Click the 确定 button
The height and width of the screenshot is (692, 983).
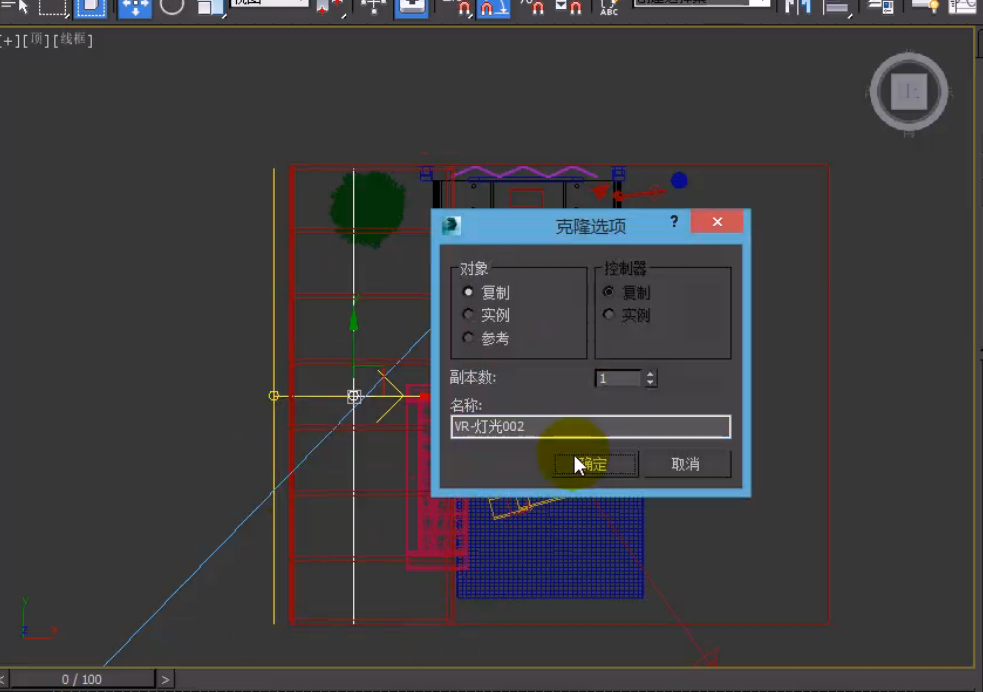[595, 464]
